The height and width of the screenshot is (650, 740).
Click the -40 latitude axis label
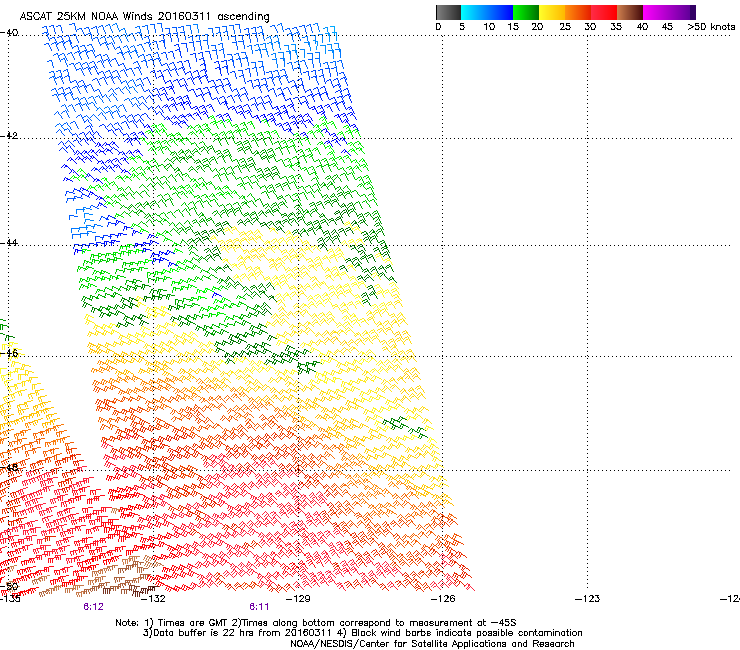coord(9,33)
